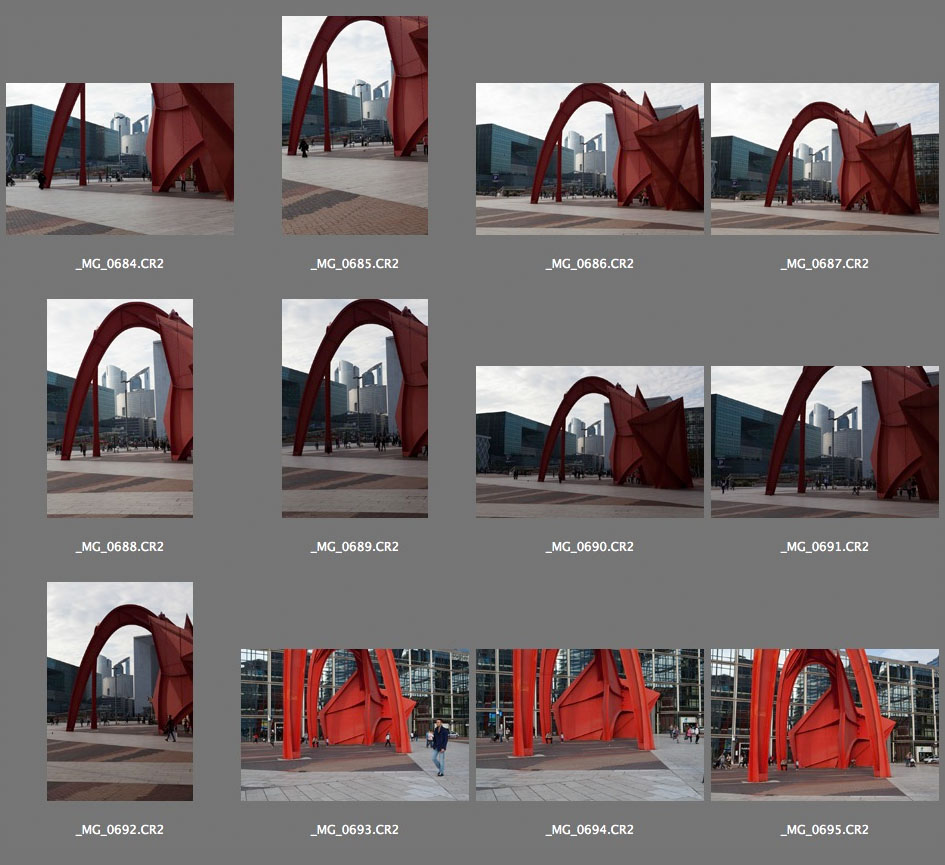945x865 pixels.
Task: Click the filename label _MG_0695.CR2
Action: pos(824,830)
